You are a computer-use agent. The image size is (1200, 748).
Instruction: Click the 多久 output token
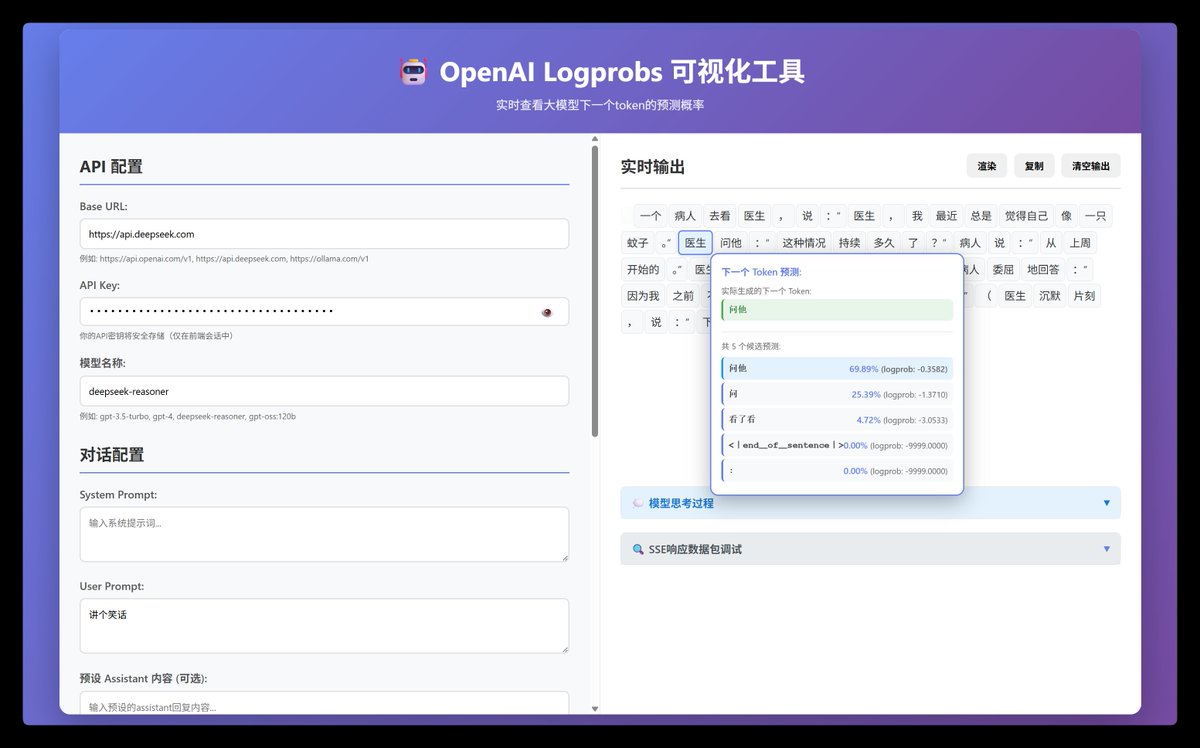coord(884,242)
